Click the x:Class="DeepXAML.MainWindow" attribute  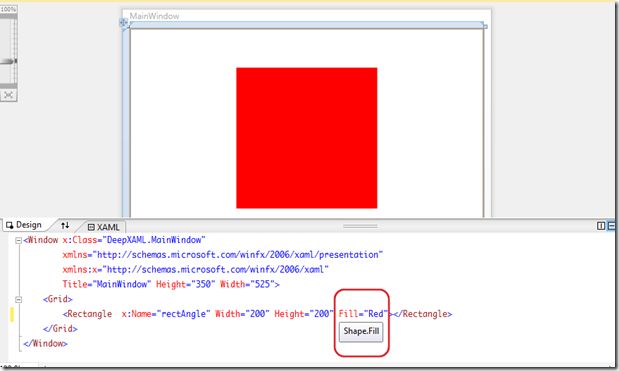[x=134, y=240]
